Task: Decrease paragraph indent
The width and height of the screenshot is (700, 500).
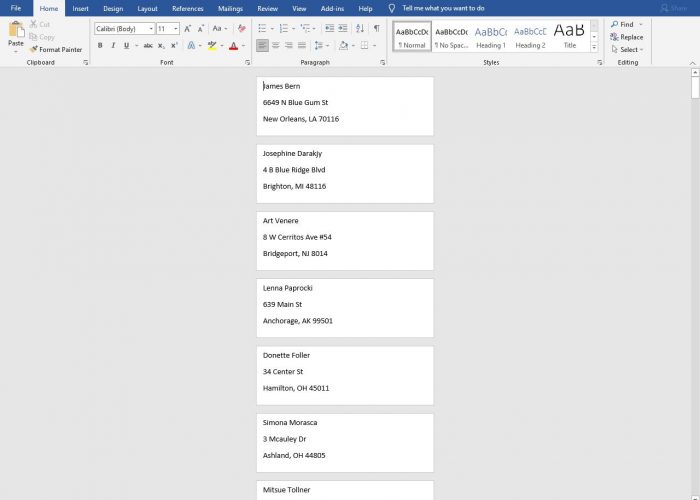Action: [x=329, y=29]
